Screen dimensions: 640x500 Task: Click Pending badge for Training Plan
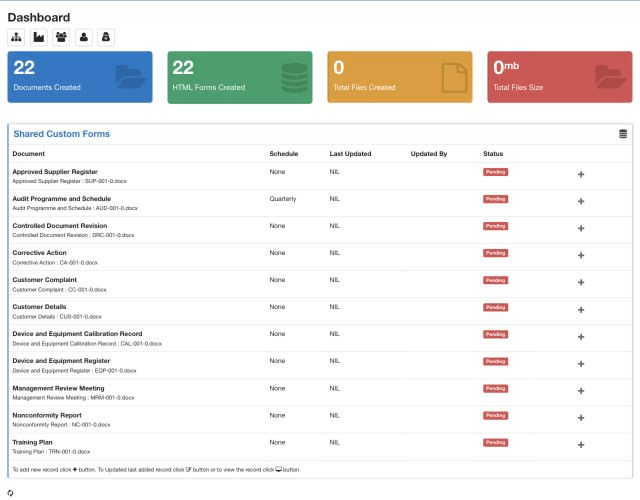pyautogui.click(x=496, y=442)
